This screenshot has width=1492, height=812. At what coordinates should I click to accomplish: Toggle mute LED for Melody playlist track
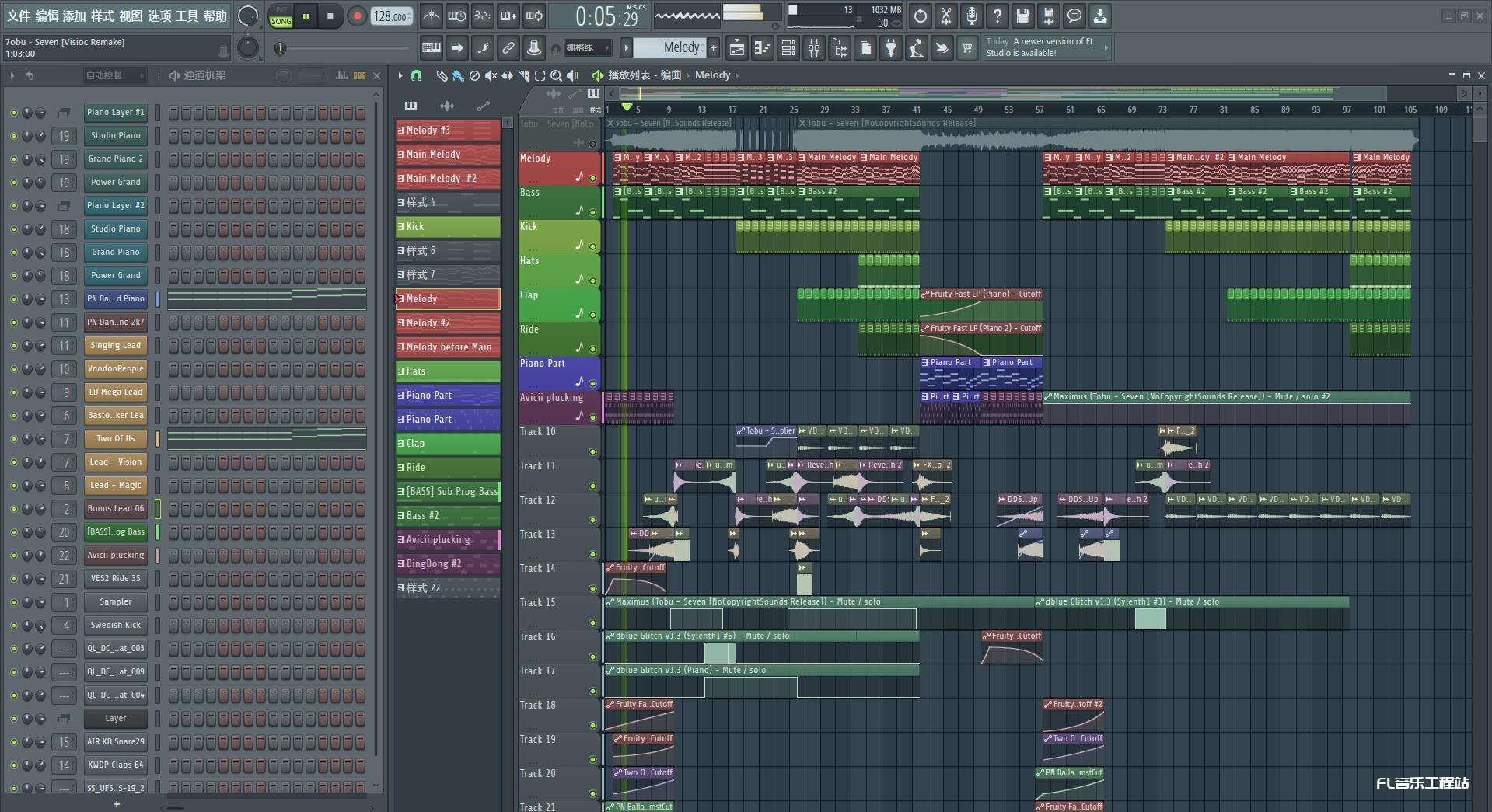(x=592, y=178)
